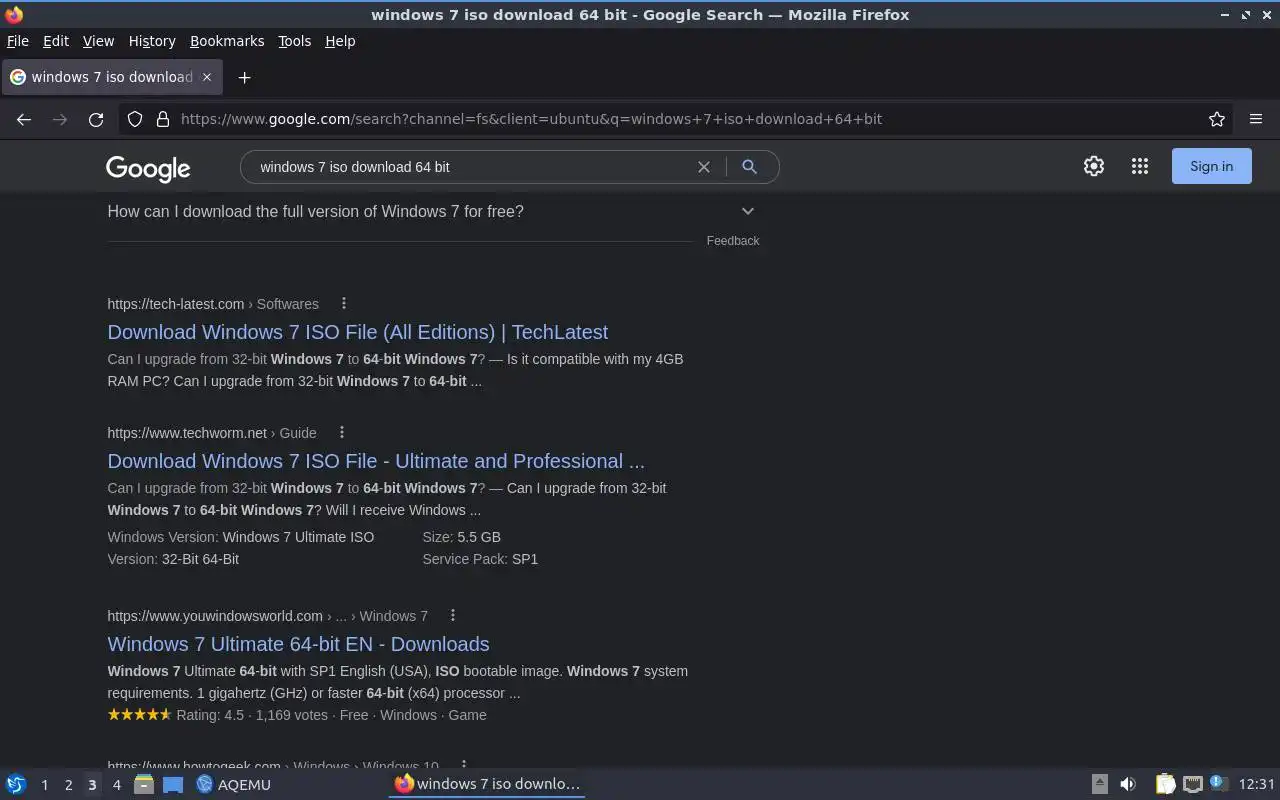Open the volume speaker tray icon
Viewport: 1280px width, 800px height.
click(x=1128, y=784)
